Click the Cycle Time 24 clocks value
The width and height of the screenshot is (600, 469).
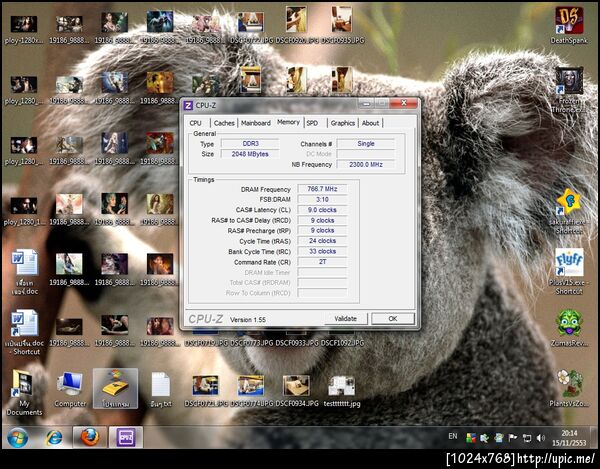pyautogui.click(x=322, y=241)
